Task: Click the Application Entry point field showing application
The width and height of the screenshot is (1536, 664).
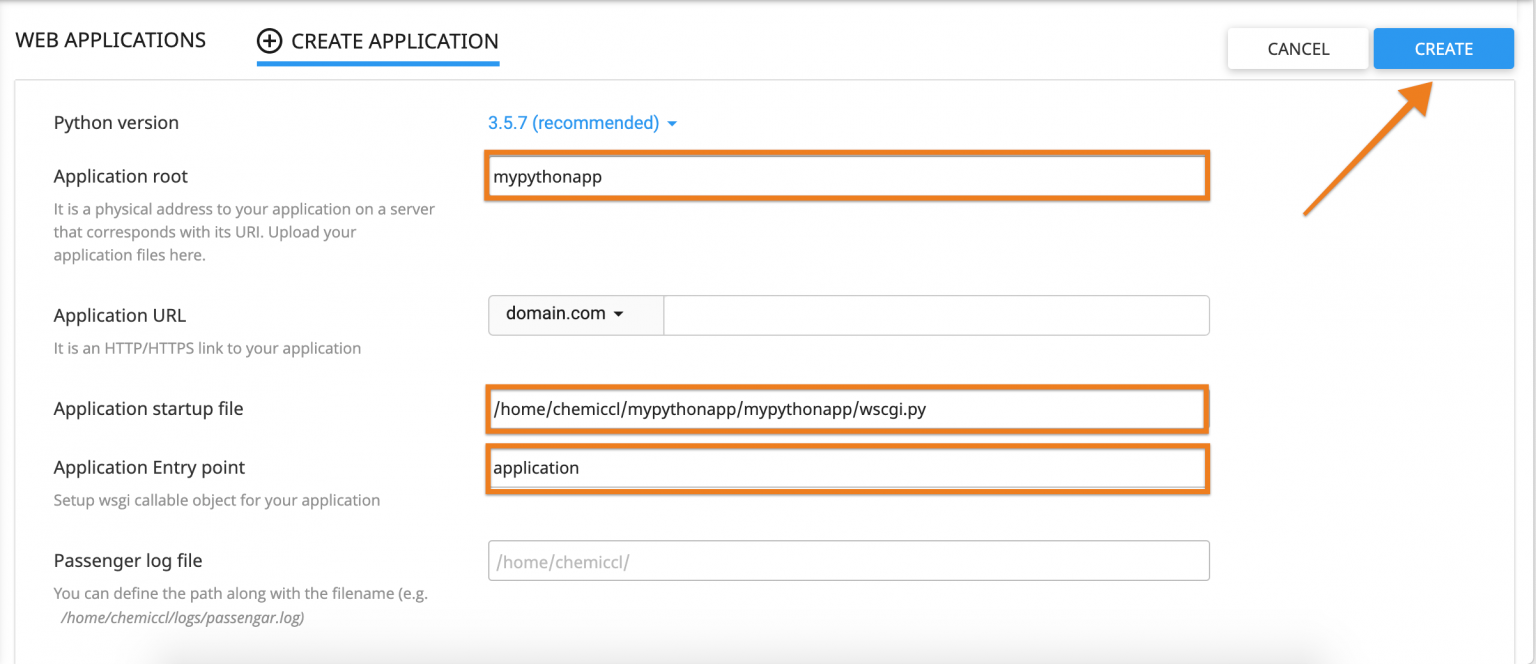Action: [x=846, y=468]
